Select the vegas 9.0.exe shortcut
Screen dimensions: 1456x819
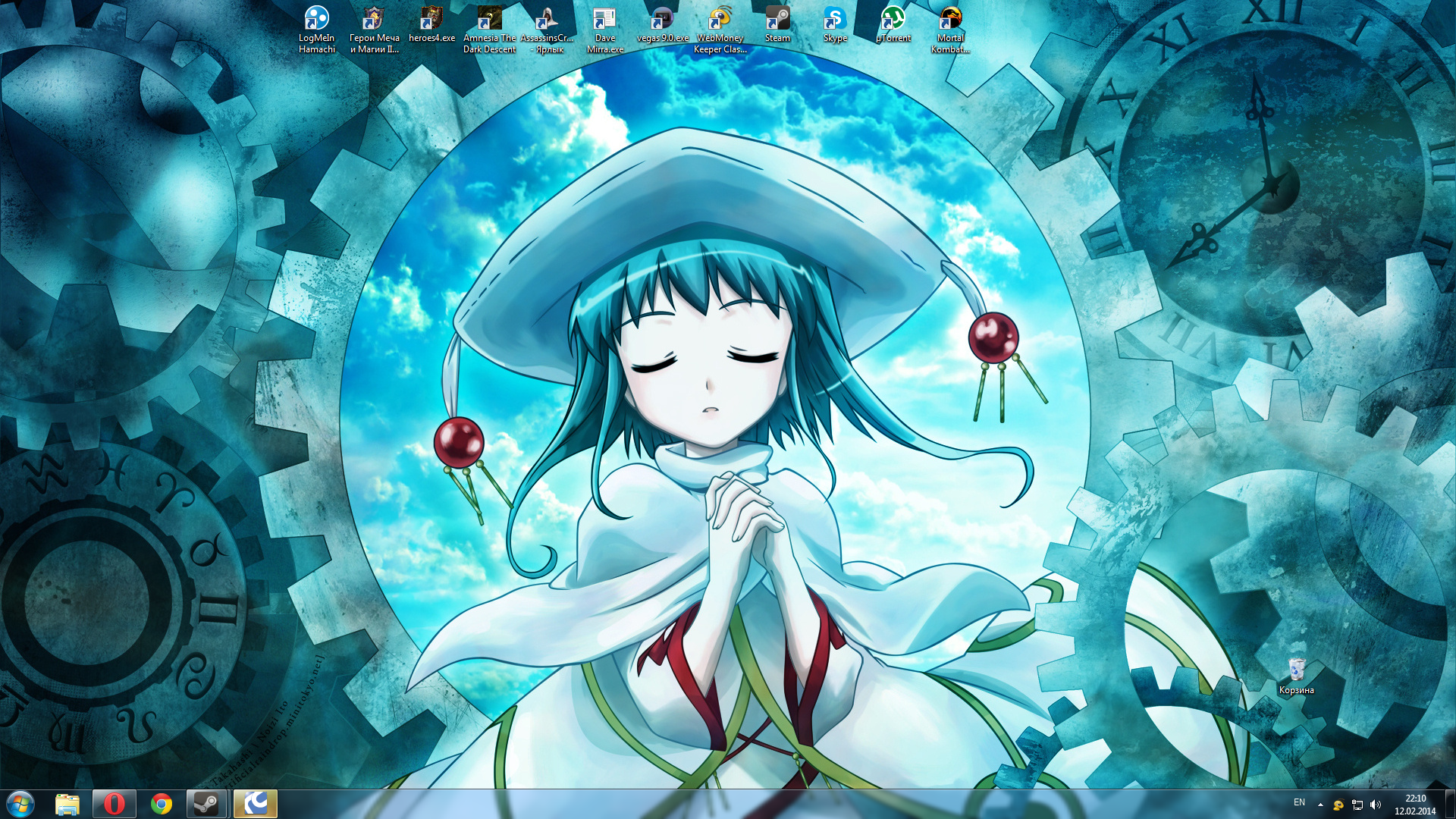[x=662, y=20]
